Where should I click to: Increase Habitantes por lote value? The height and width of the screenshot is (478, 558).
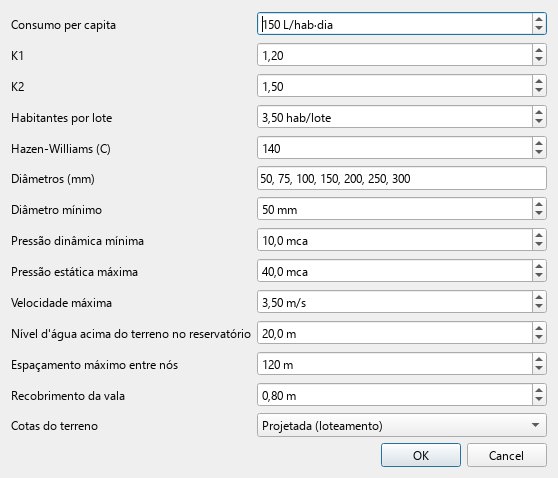(539, 112)
